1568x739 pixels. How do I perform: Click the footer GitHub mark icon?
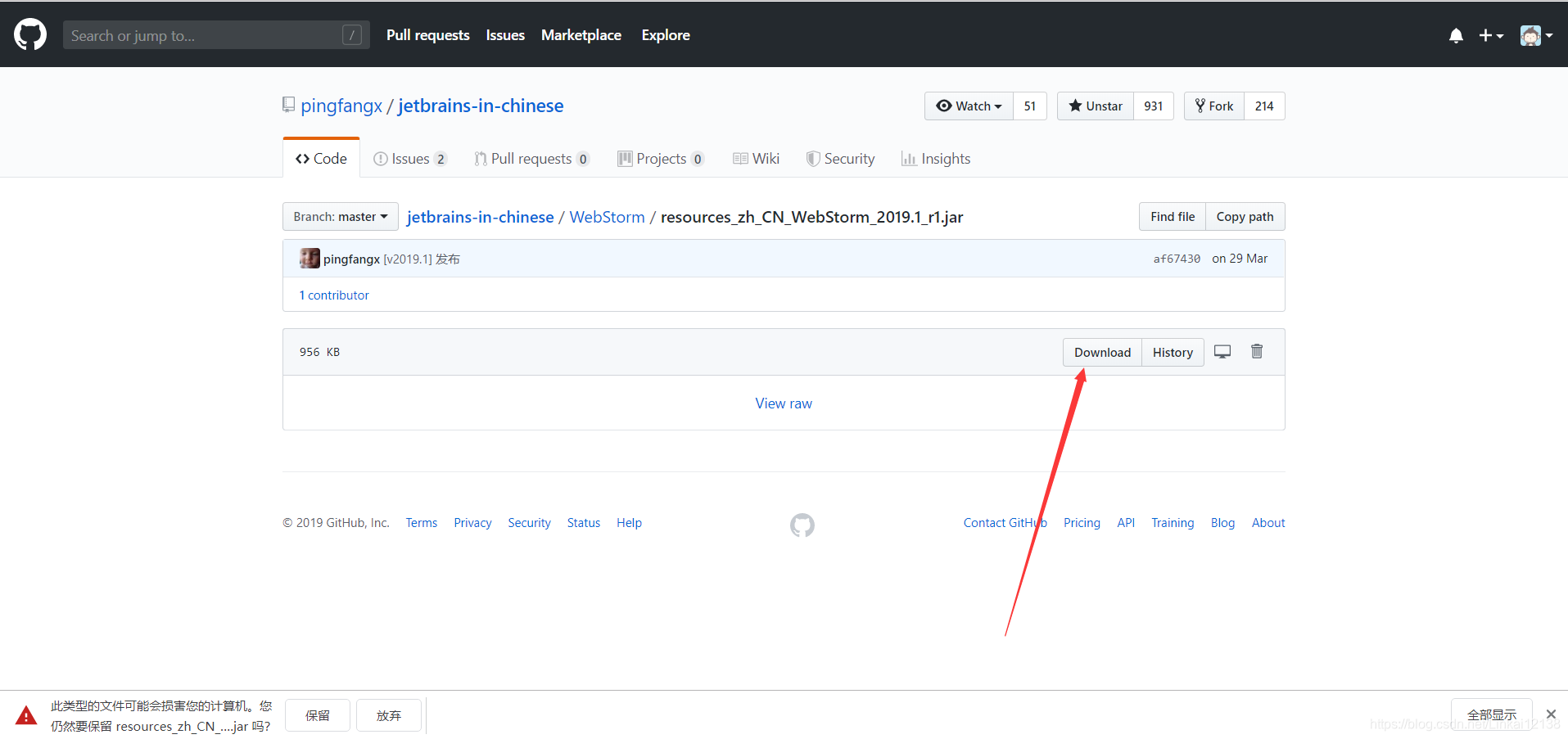(x=802, y=525)
